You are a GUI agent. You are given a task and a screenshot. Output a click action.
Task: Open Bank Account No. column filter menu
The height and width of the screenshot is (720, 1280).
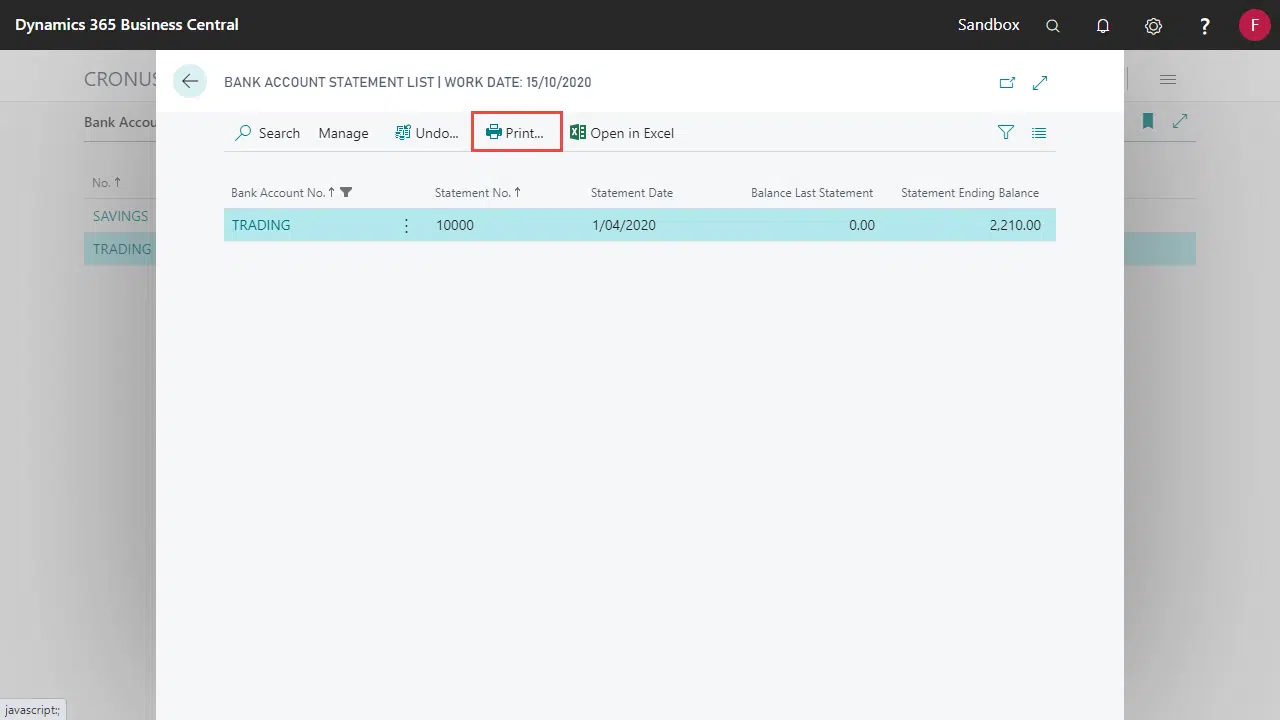[346, 193]
